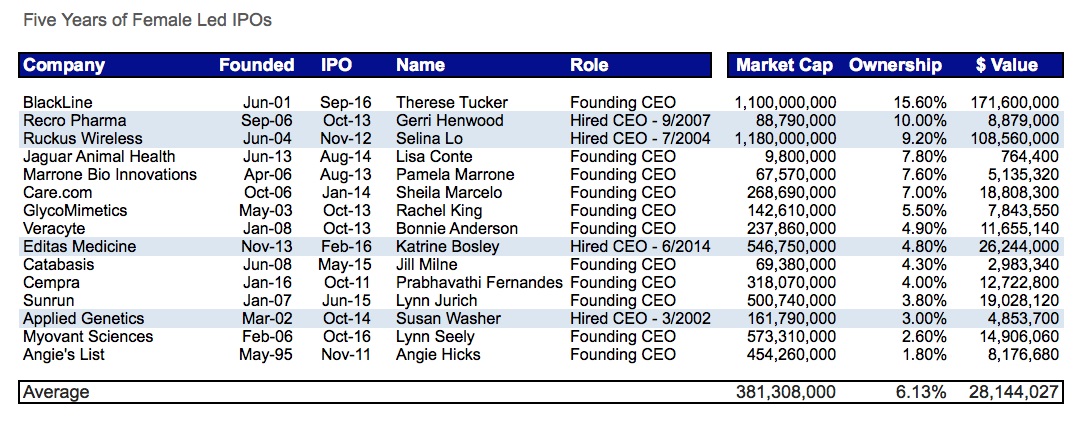Click Sunrun's market cap 500,740,000
The width and height of the screenshot is (1085, 435).
(785, 300)
